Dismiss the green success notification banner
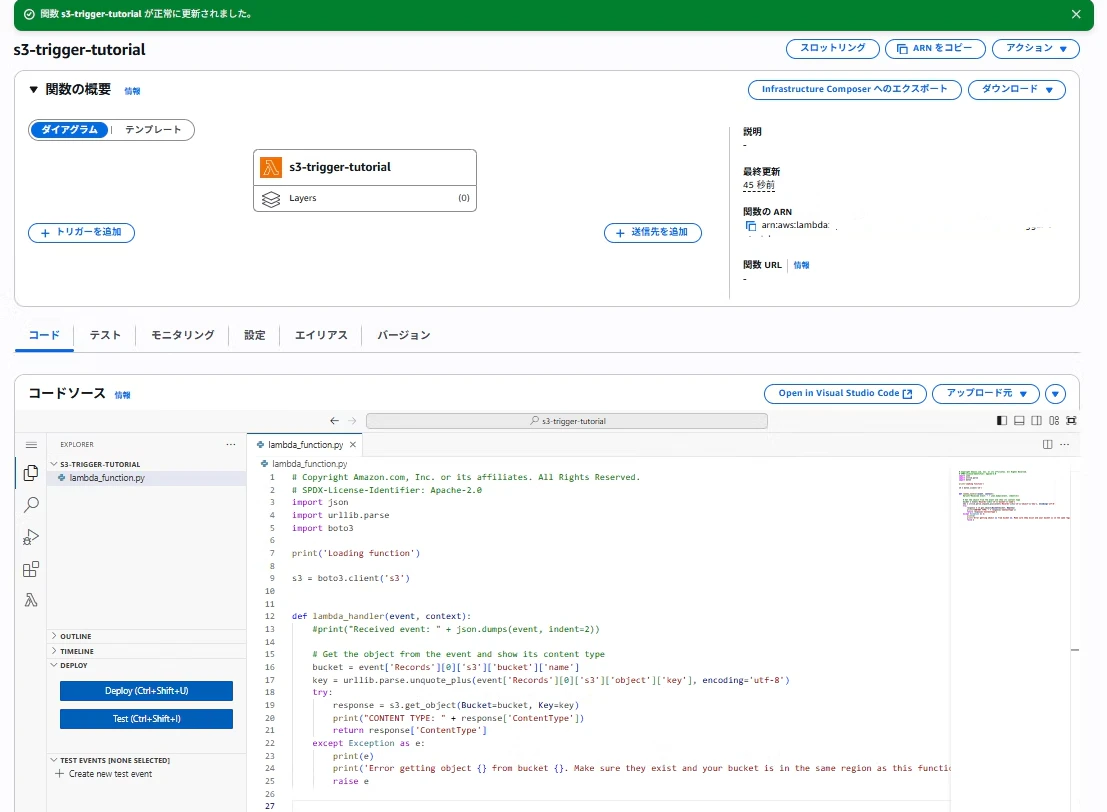Screen dimensions: 1107x812 click(1076, 14)
